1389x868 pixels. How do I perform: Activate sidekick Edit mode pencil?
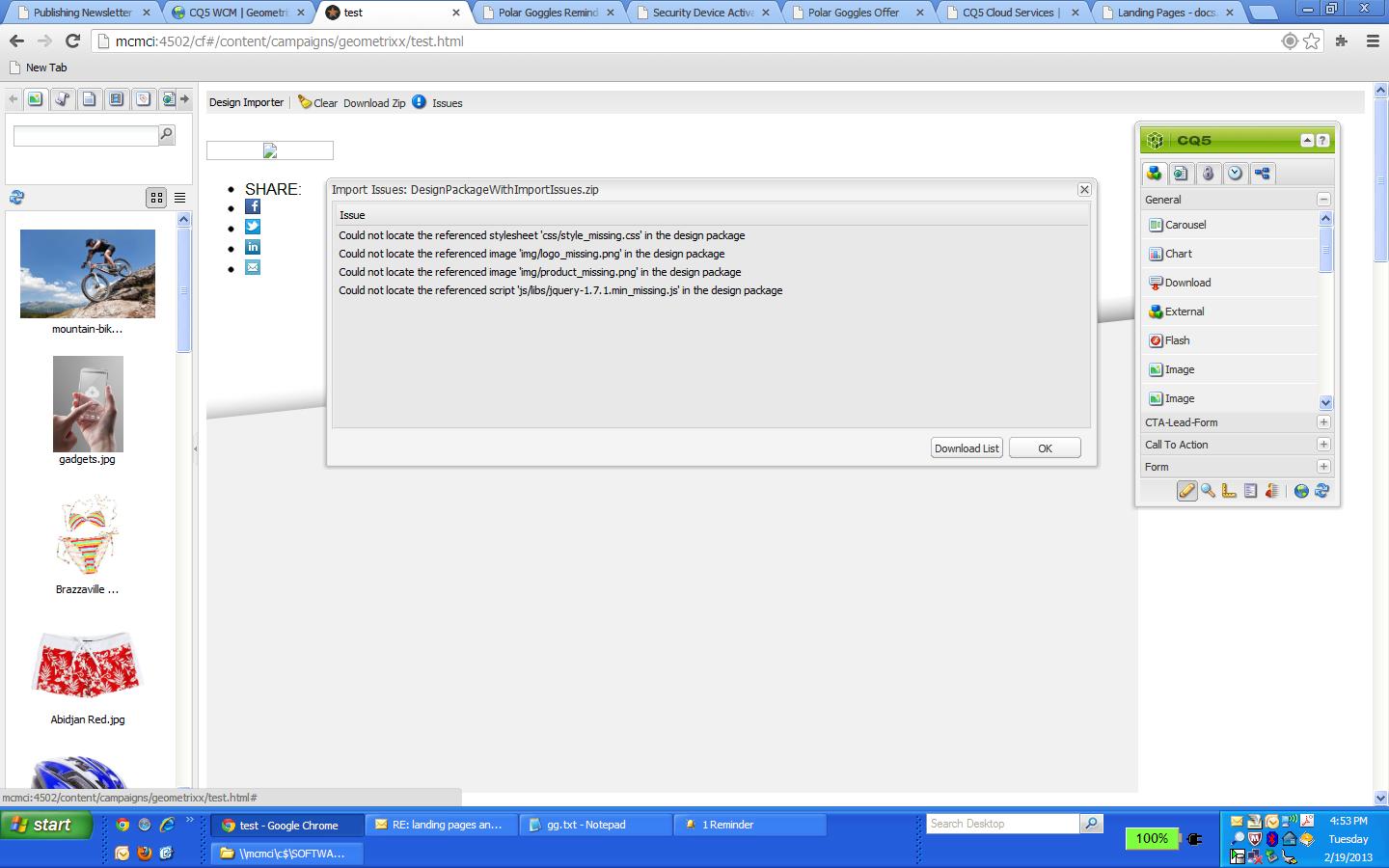[x=1186, y=491]
